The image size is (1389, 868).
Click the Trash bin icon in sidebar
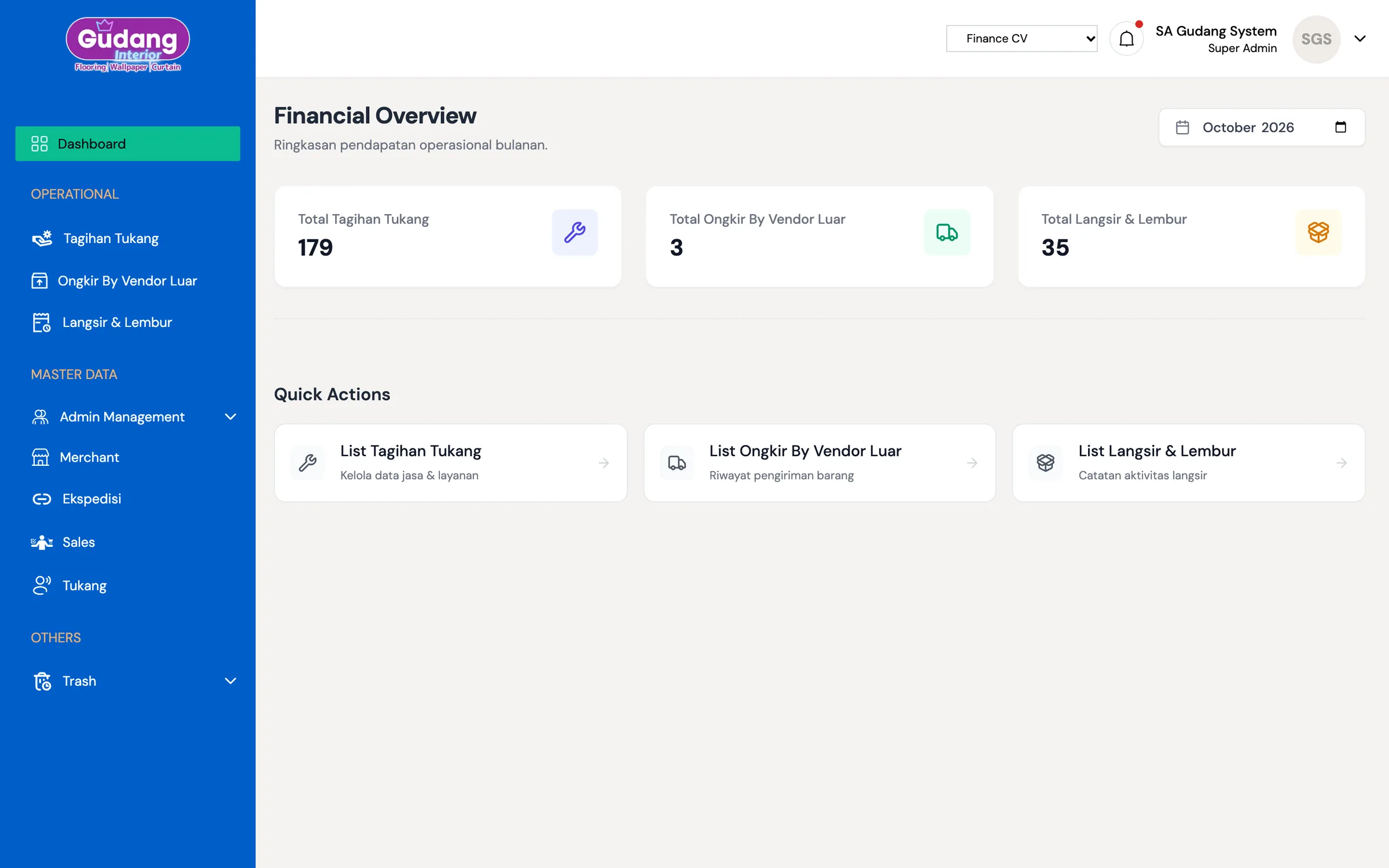[42, 681]
